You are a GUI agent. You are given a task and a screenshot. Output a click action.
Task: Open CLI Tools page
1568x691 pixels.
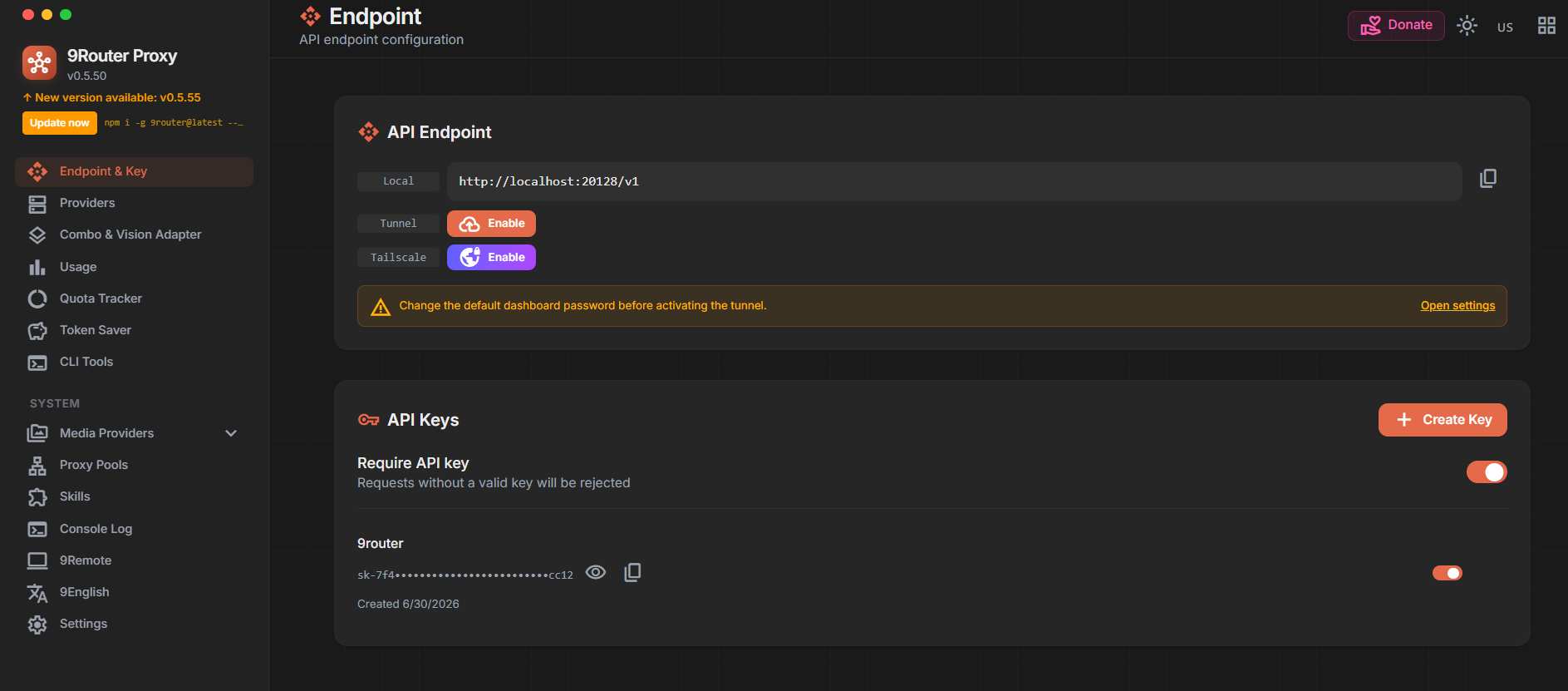[x=135, y=363]
